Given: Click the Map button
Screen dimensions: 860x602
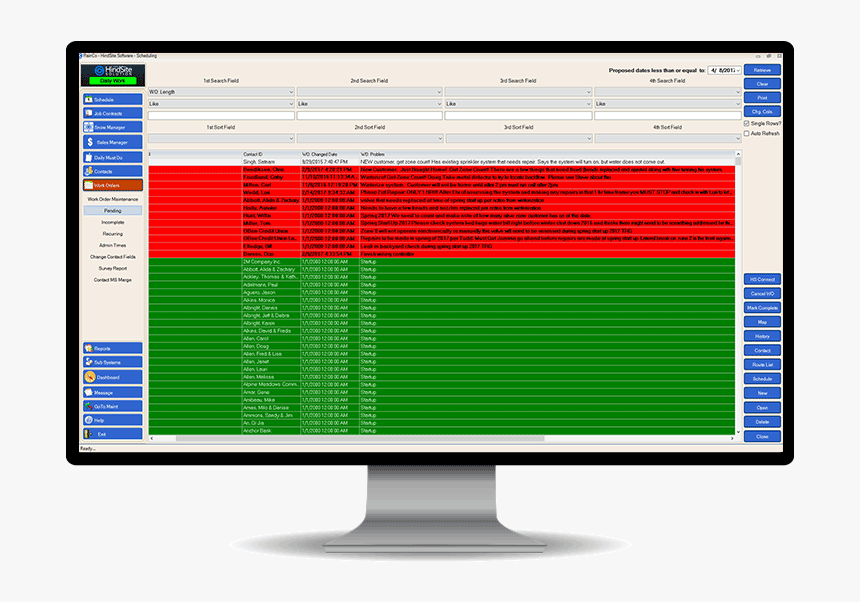Looking at the screenshot, I should click(762, 322).
